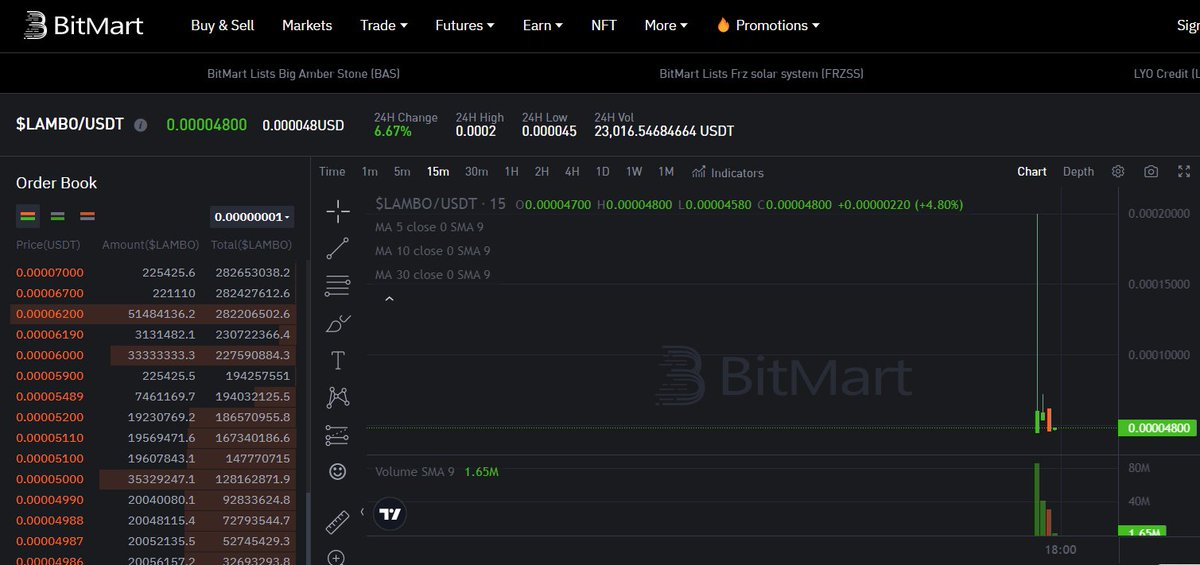
Task: Open chart settings gear
Action: point(1119,172)
